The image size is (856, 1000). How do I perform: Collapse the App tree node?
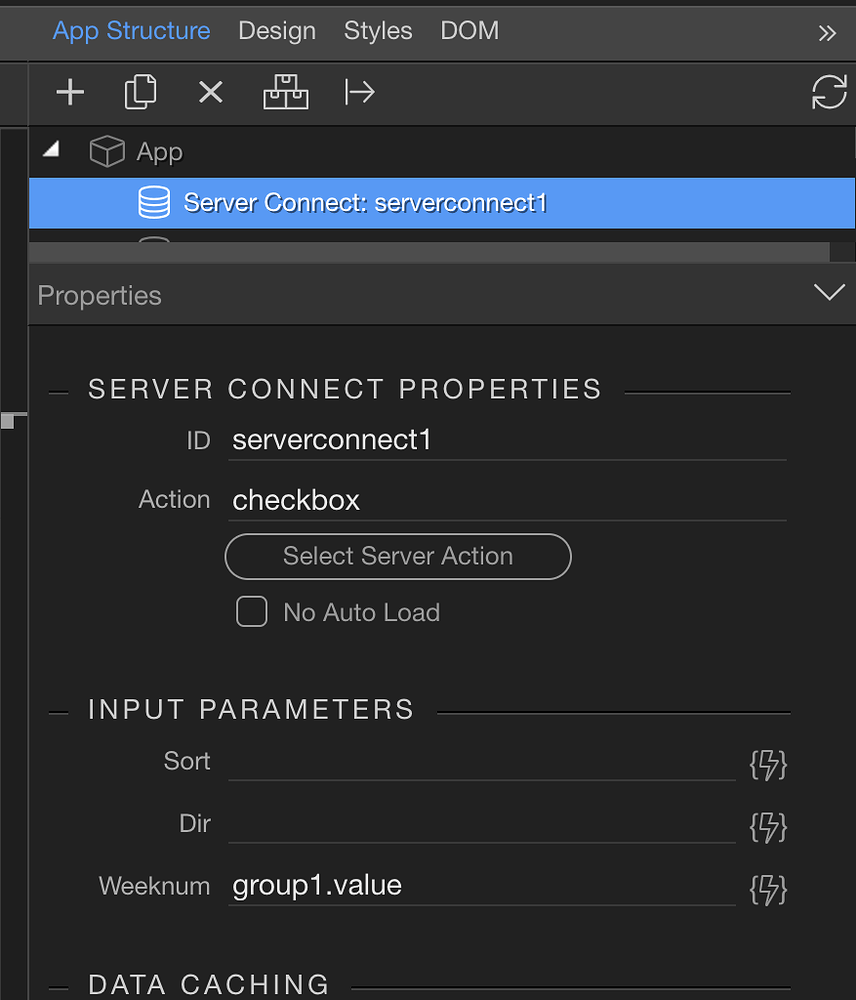51,151
